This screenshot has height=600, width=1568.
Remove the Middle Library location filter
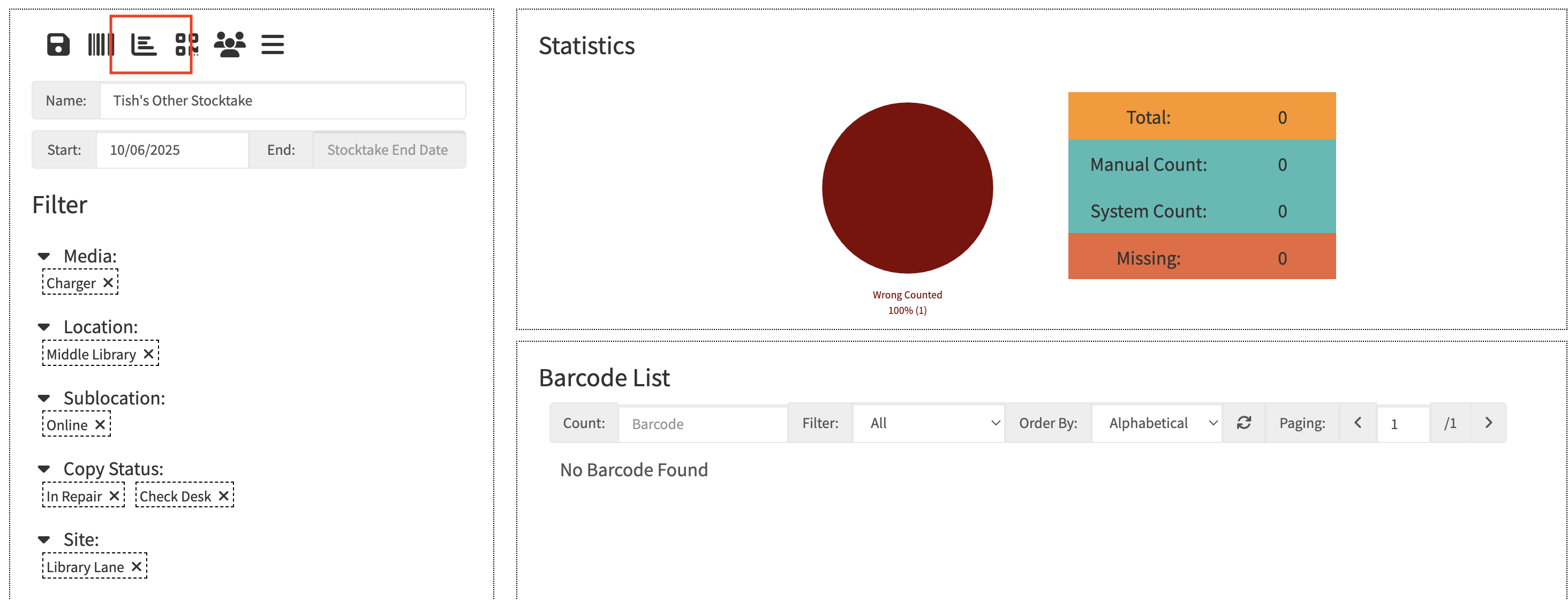click(148, 353)
